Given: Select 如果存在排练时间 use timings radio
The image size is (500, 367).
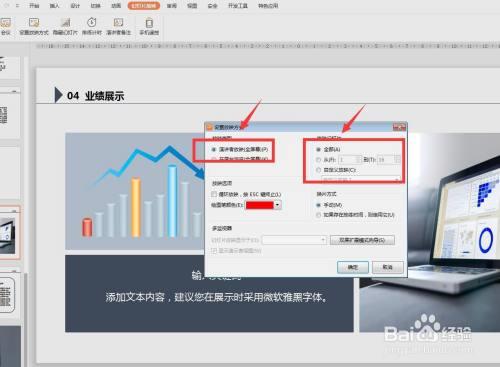Looking at the screenshot, I should click(x=318, y=215).
